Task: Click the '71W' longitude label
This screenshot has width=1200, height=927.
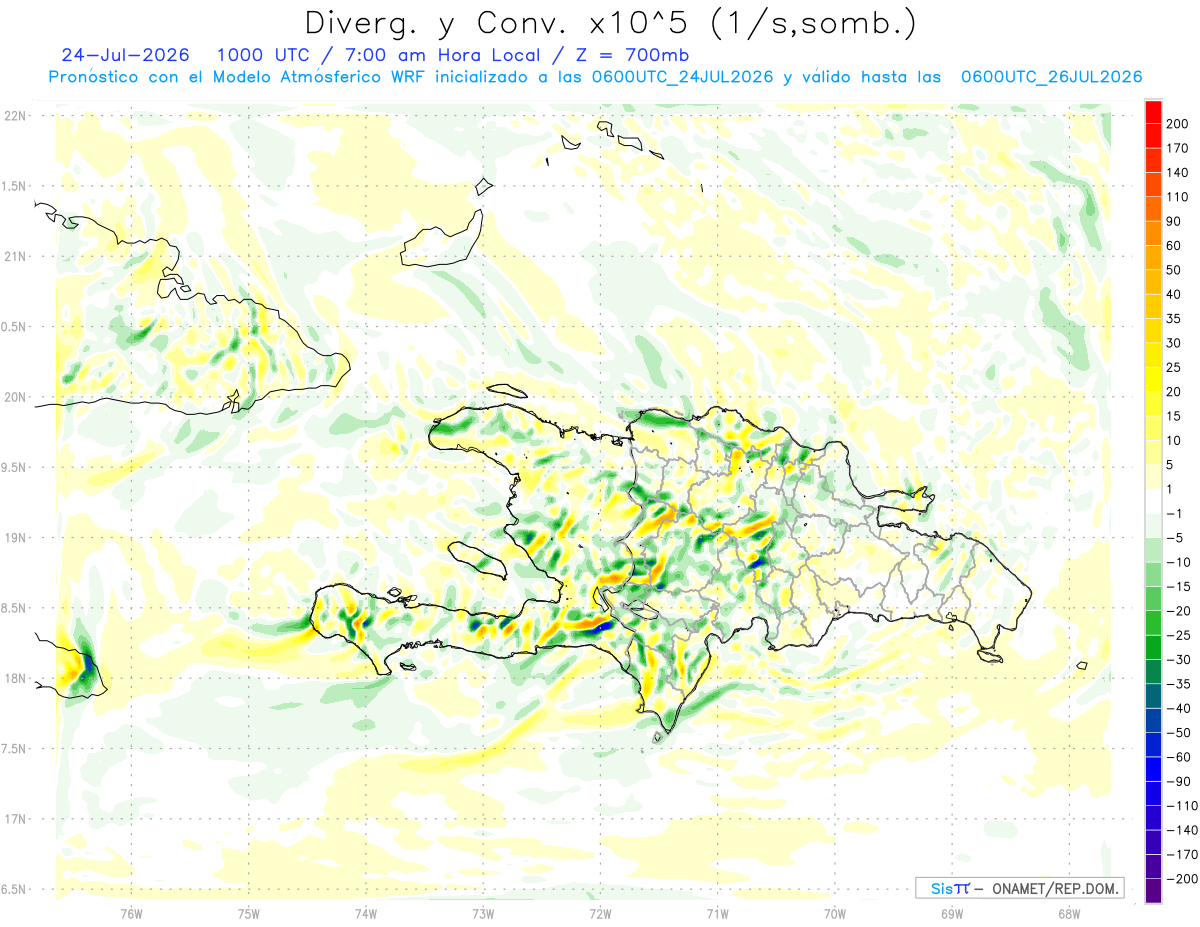Action: (717, 915)
